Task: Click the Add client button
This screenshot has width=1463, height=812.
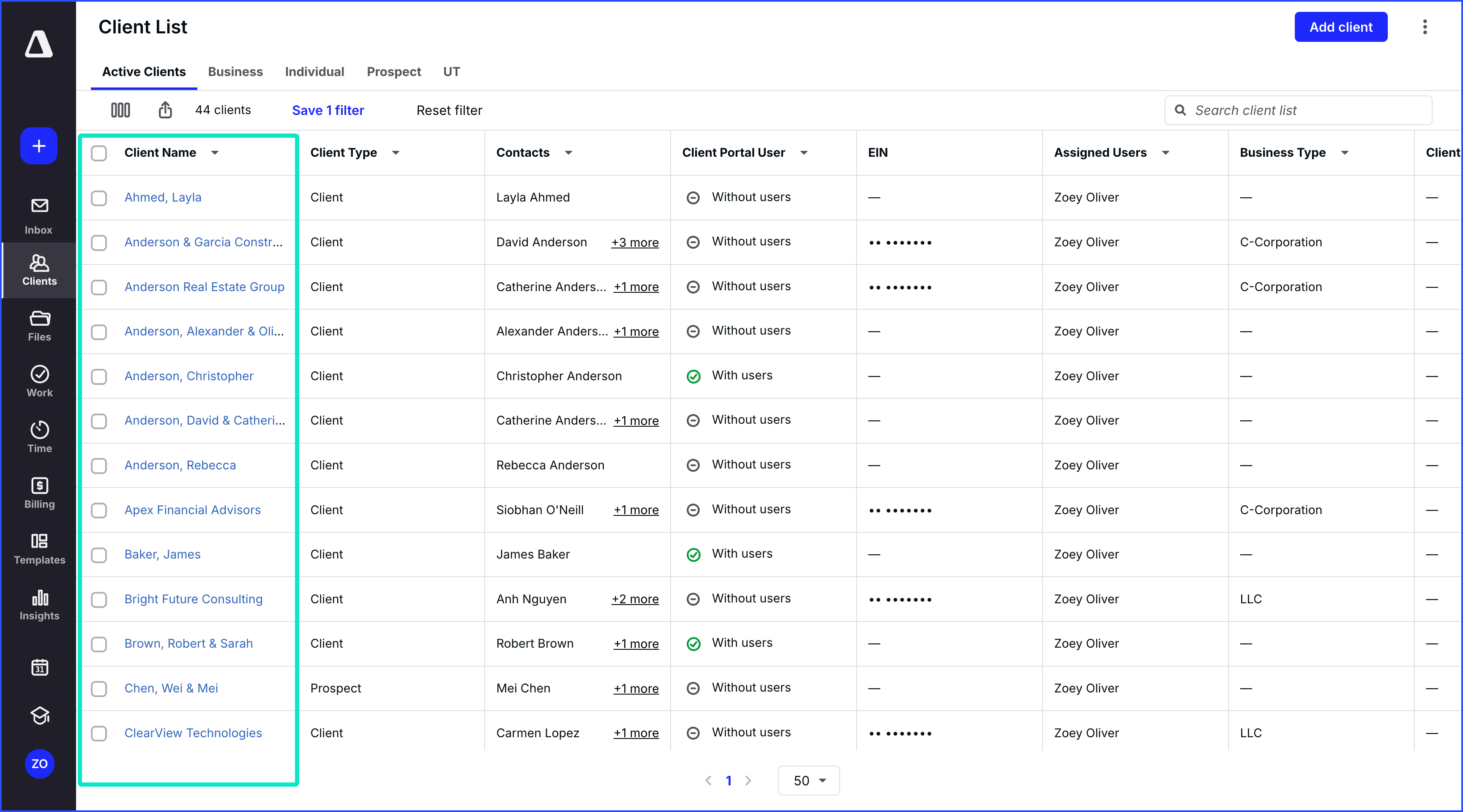Action: click(1341, 27)
